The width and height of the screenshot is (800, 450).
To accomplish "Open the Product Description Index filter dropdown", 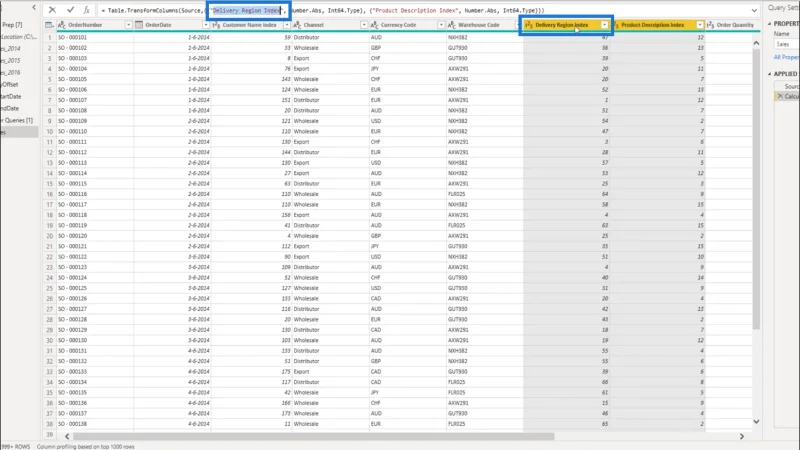I will click(x=700, y=24).
